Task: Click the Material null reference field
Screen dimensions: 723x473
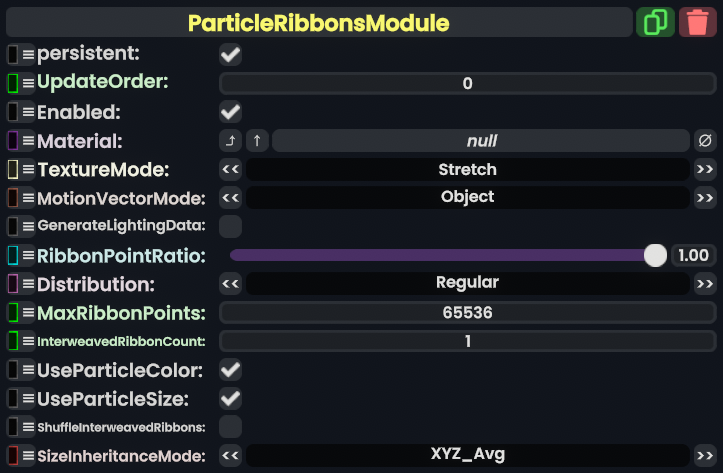Action: coord(481,141)
